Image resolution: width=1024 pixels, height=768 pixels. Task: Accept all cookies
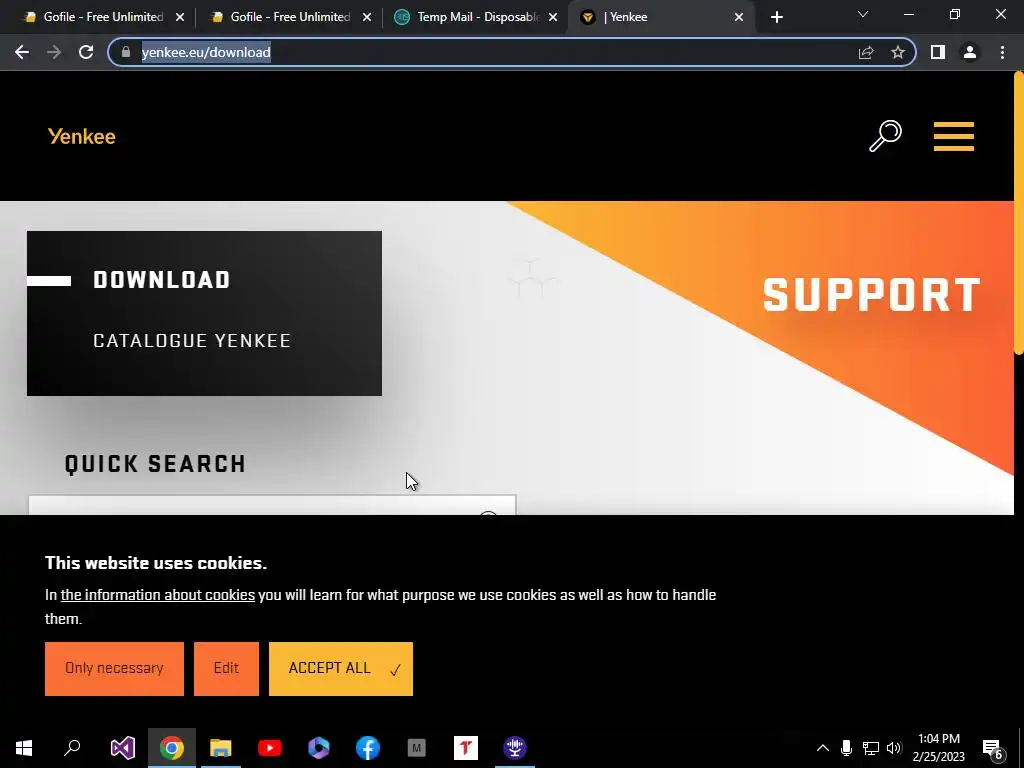[341, 668]
